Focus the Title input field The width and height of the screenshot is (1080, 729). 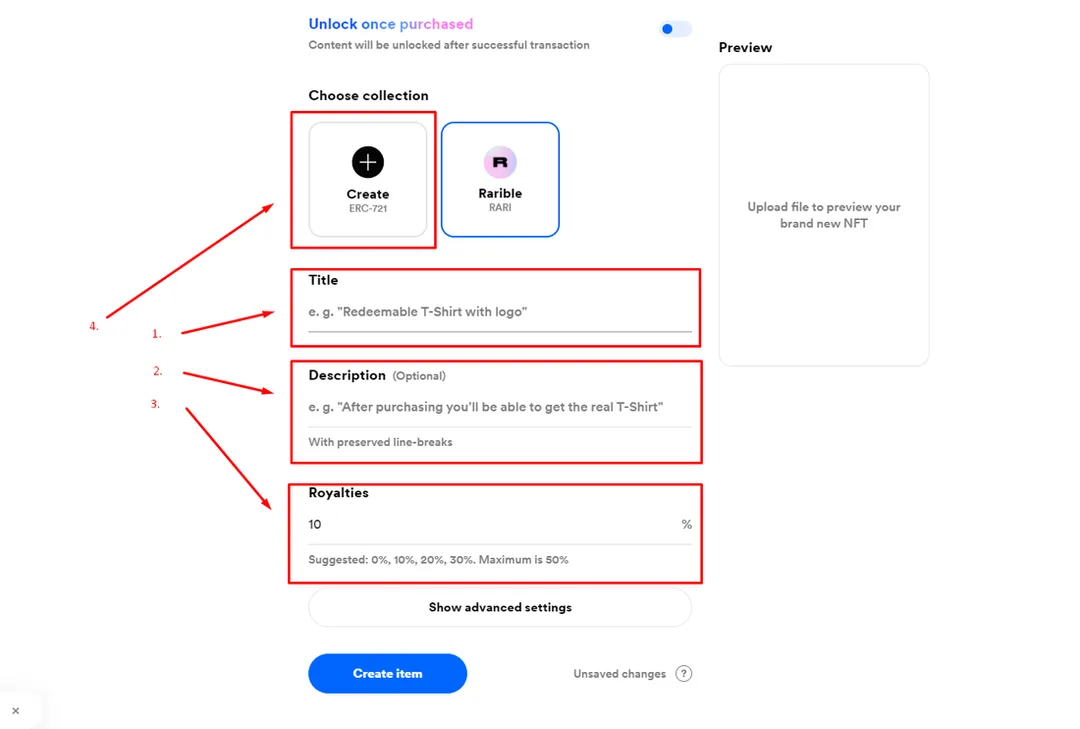499,312
